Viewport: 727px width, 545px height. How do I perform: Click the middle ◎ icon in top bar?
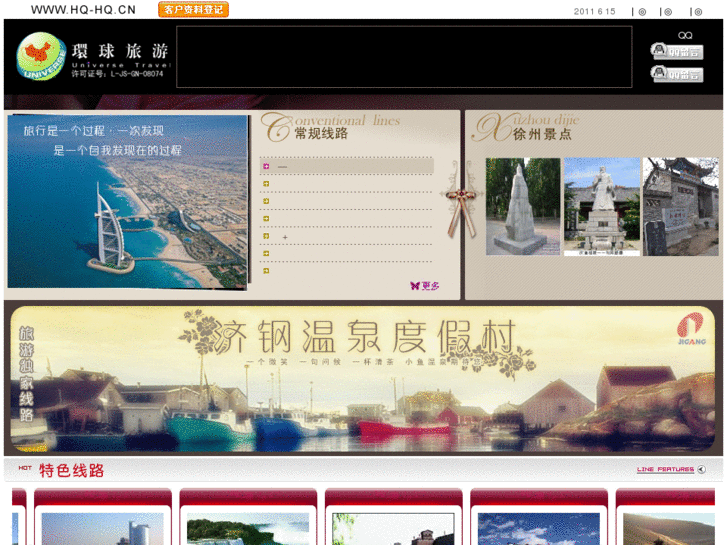pyautogui.click(x=668, y=12)
